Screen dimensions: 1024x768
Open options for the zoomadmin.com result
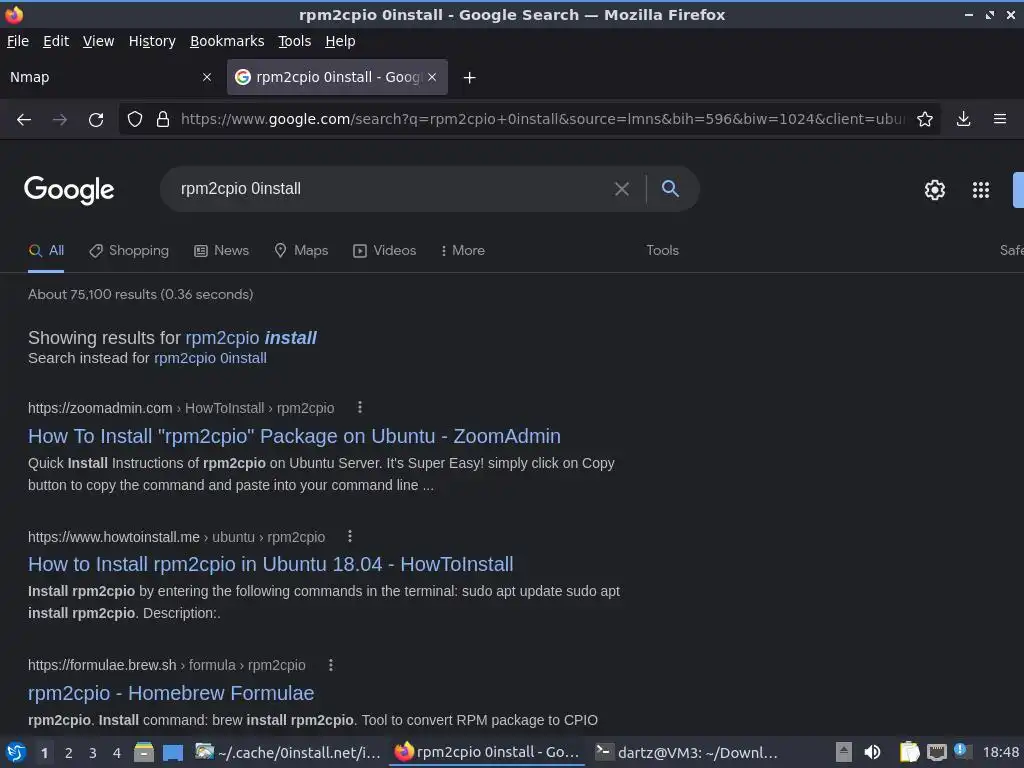point(360,408)
